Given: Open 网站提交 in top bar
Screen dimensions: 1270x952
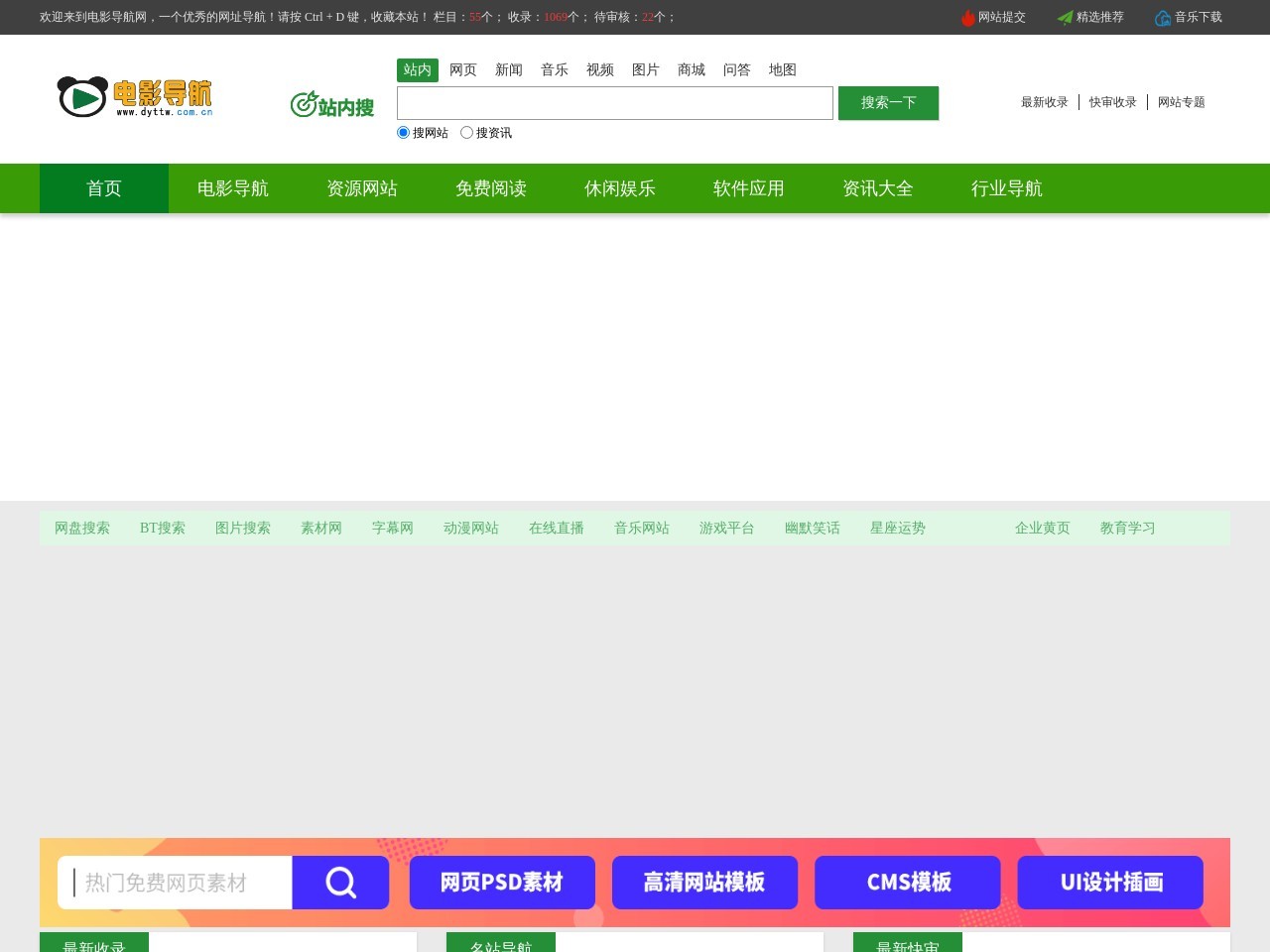Looking at the screenshot, I should (x=1002, y=17).
